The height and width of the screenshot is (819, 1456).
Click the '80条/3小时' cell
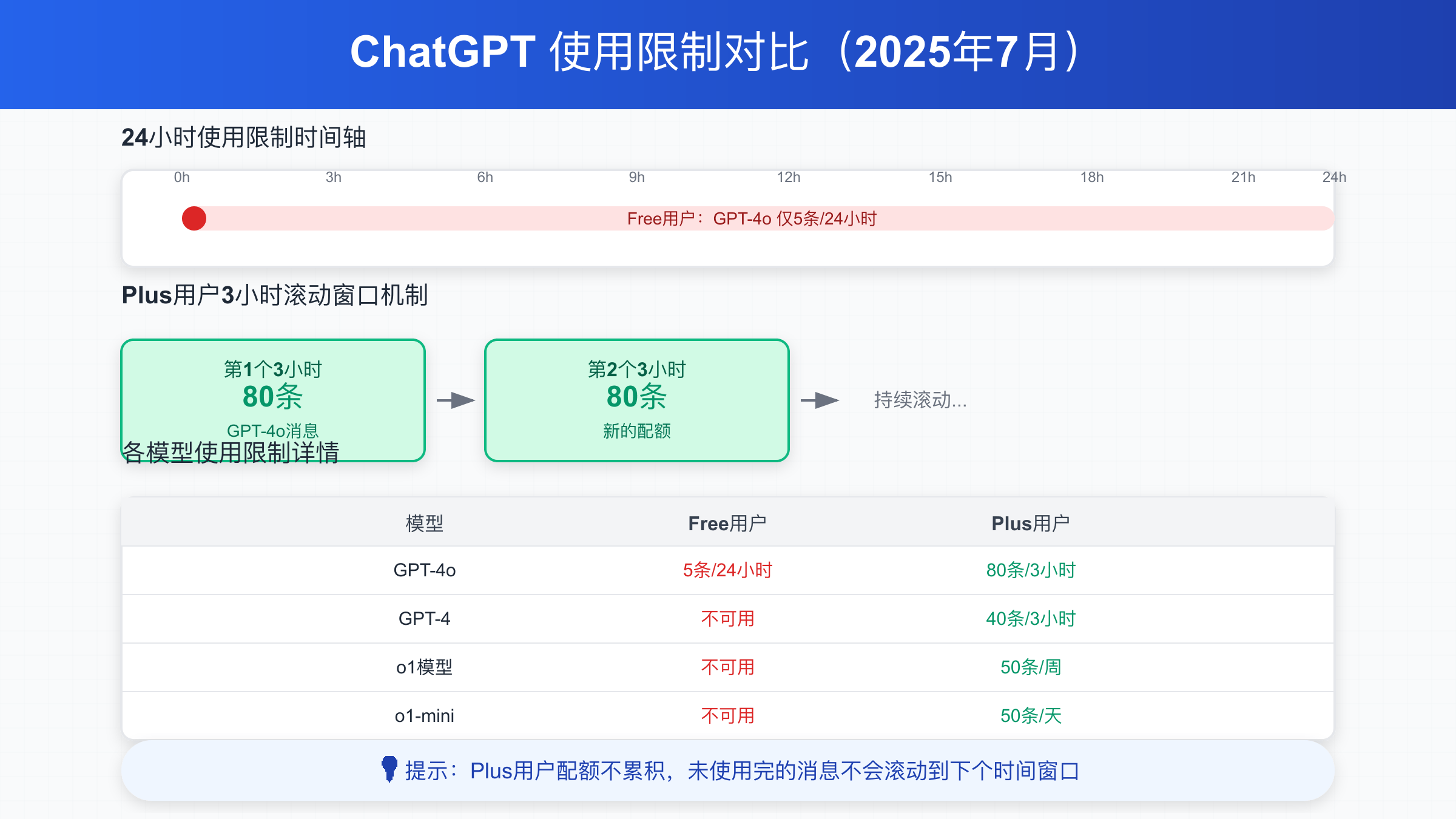[x=1031, y=570]
